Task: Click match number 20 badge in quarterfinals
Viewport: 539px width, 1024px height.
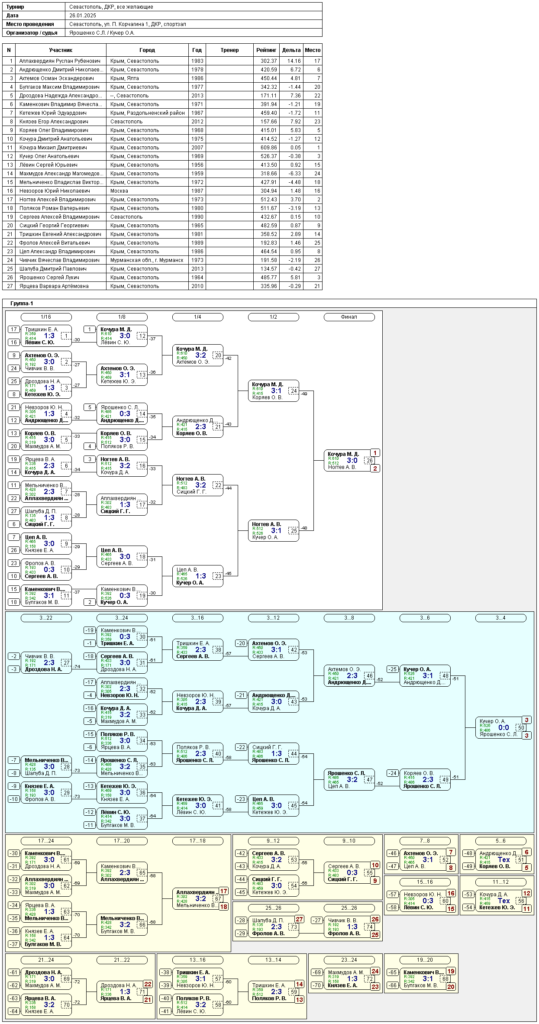Action: tap(218, 355)
